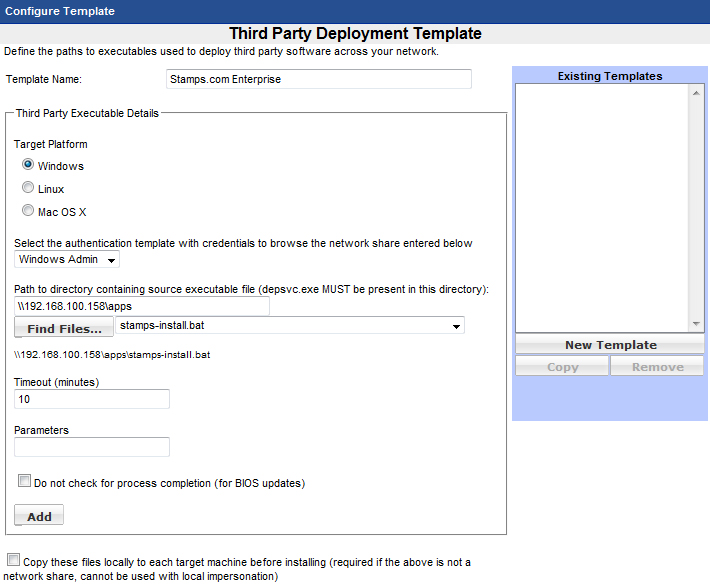710x587 pixels.
Task: Toggle the small checkbox beside Find Files
Action: click(x=19, y=337)
